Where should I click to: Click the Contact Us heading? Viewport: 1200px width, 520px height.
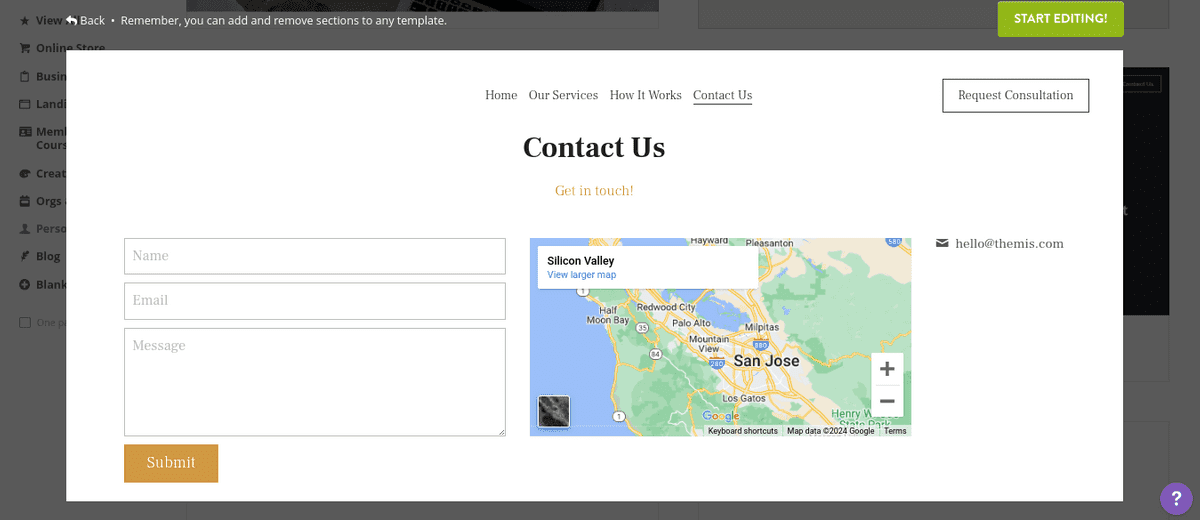[x=594, y=148]
